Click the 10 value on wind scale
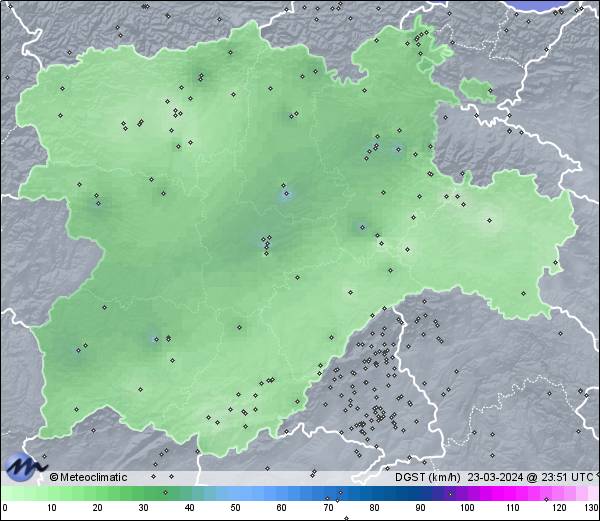Screen dimensions: 600x521 [x=52, y=508]
